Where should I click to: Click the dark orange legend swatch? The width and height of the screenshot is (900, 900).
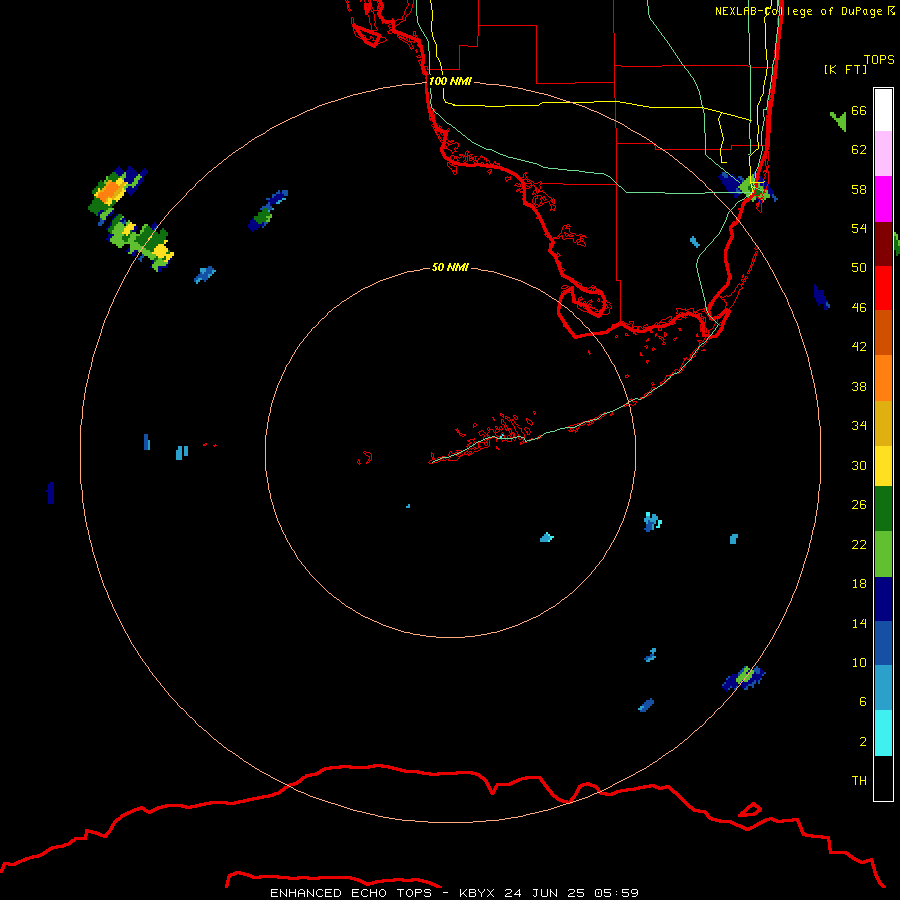click(883, 332)
